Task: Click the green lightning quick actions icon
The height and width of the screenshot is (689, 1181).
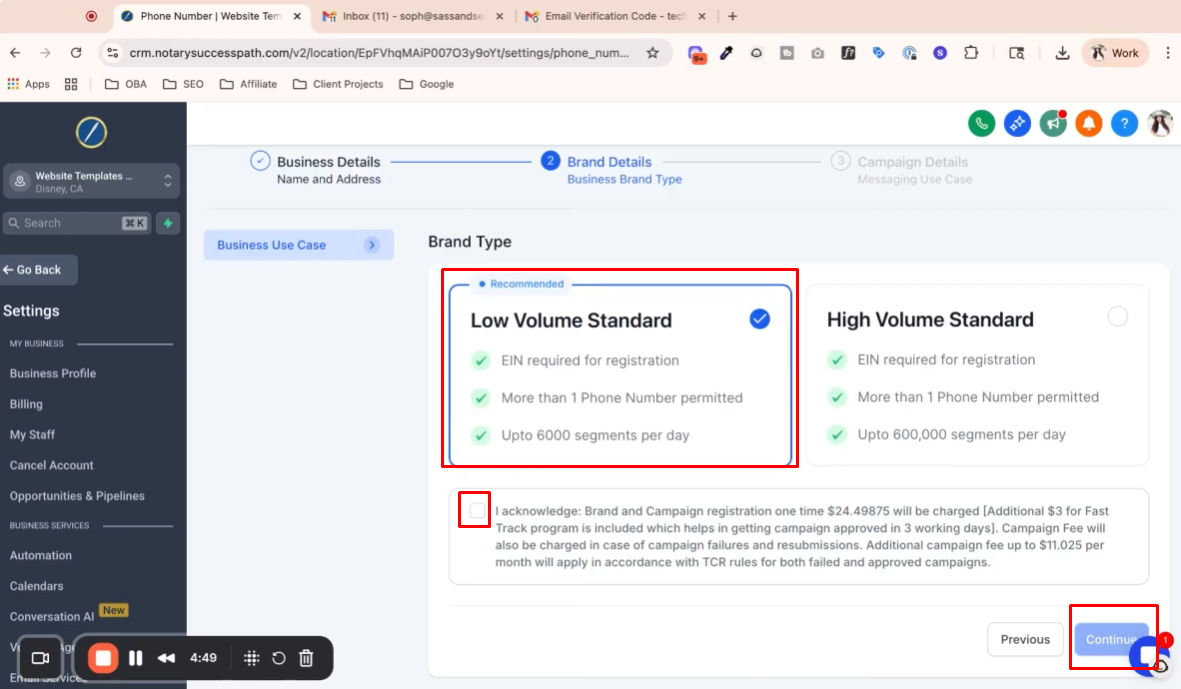Action: (x=168, y=223)
